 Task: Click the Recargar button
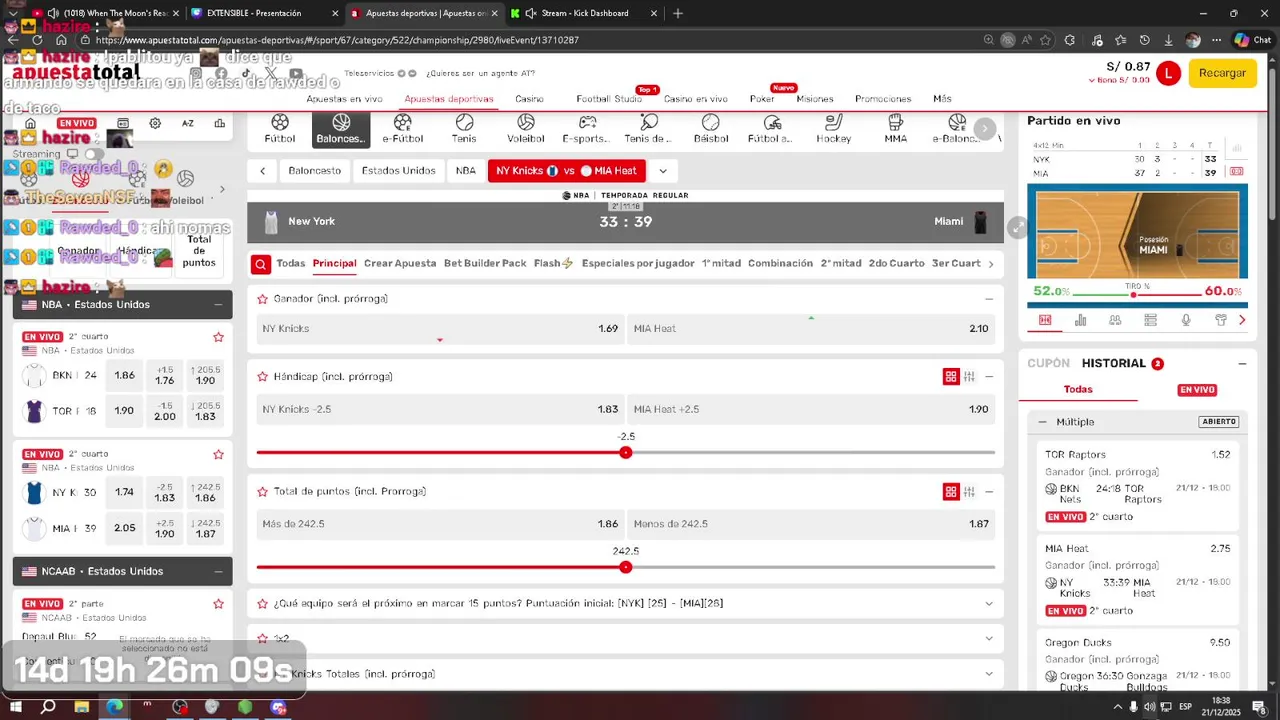click(x=1222, y=73)
